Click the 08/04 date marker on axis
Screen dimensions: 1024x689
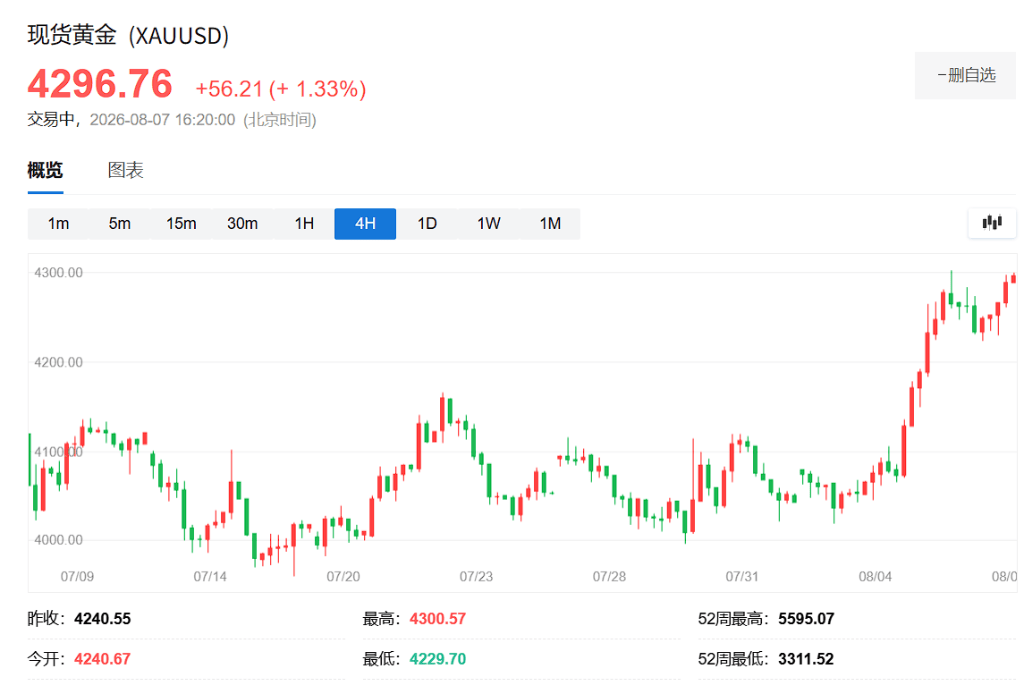[875, 577]
